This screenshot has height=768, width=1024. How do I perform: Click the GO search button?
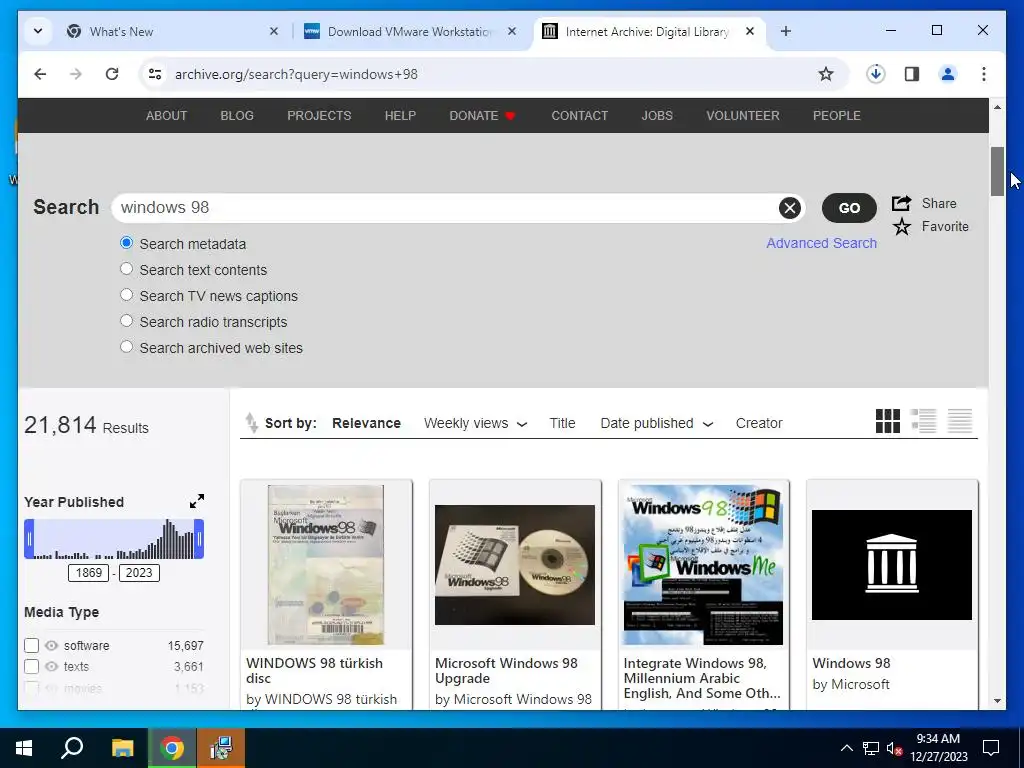(x=849, y=208)
